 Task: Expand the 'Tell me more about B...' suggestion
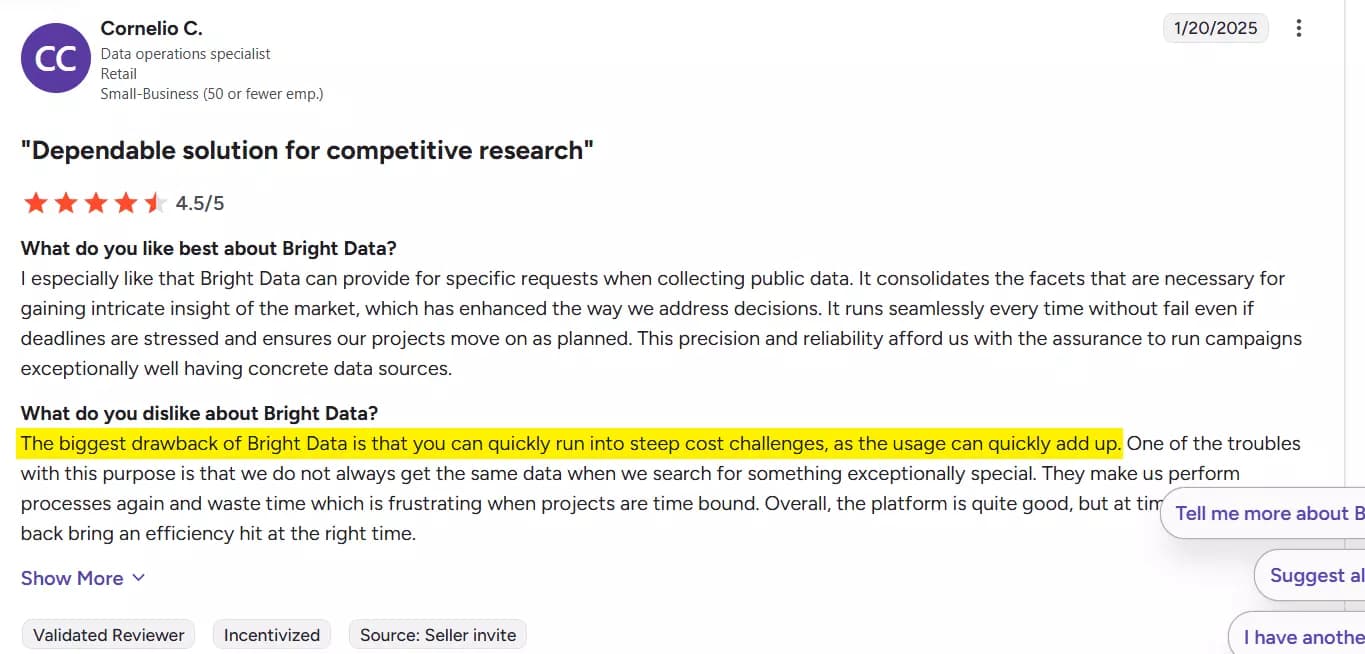[x=1268, y=513]
